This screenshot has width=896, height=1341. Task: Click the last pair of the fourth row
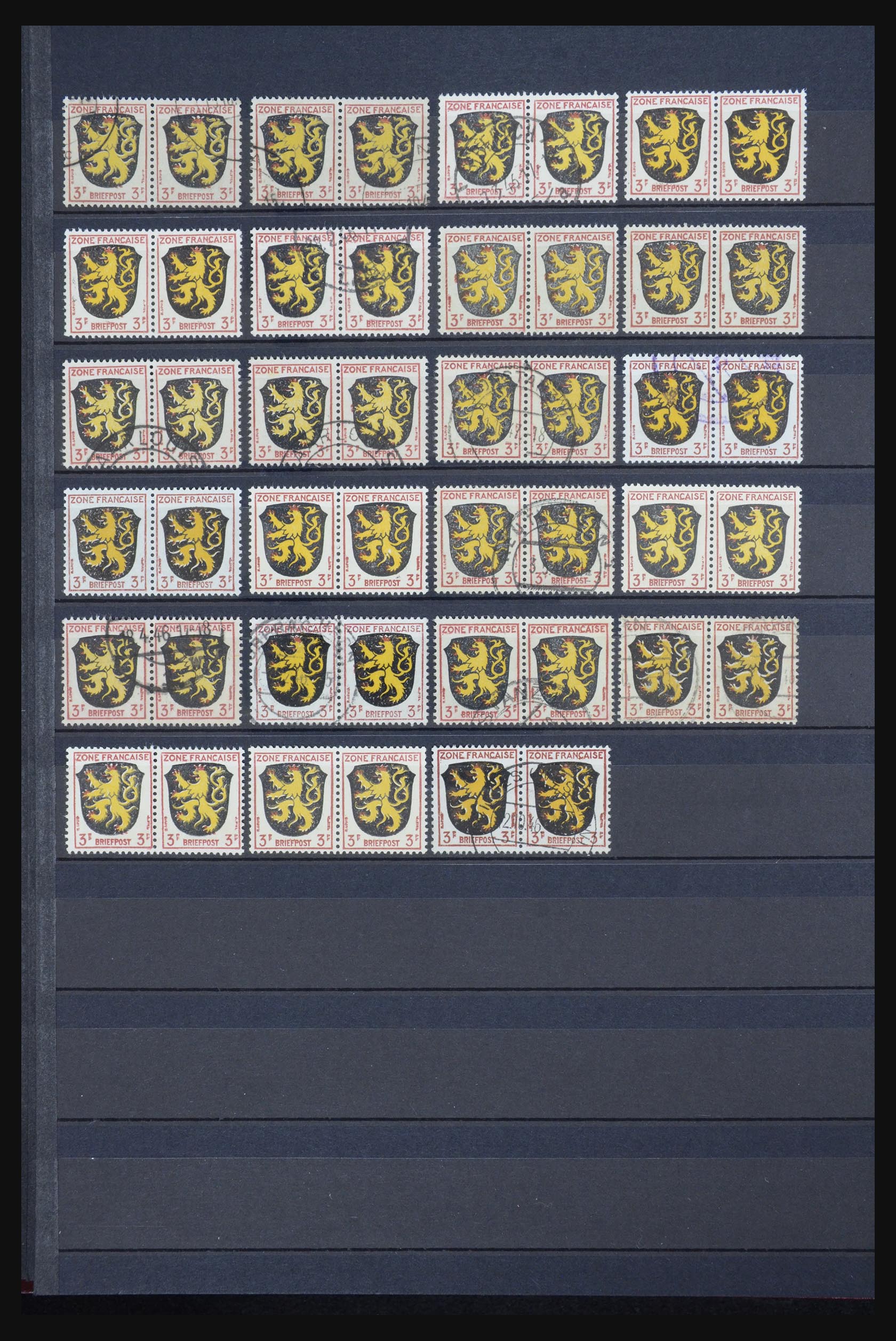[711, 539]
